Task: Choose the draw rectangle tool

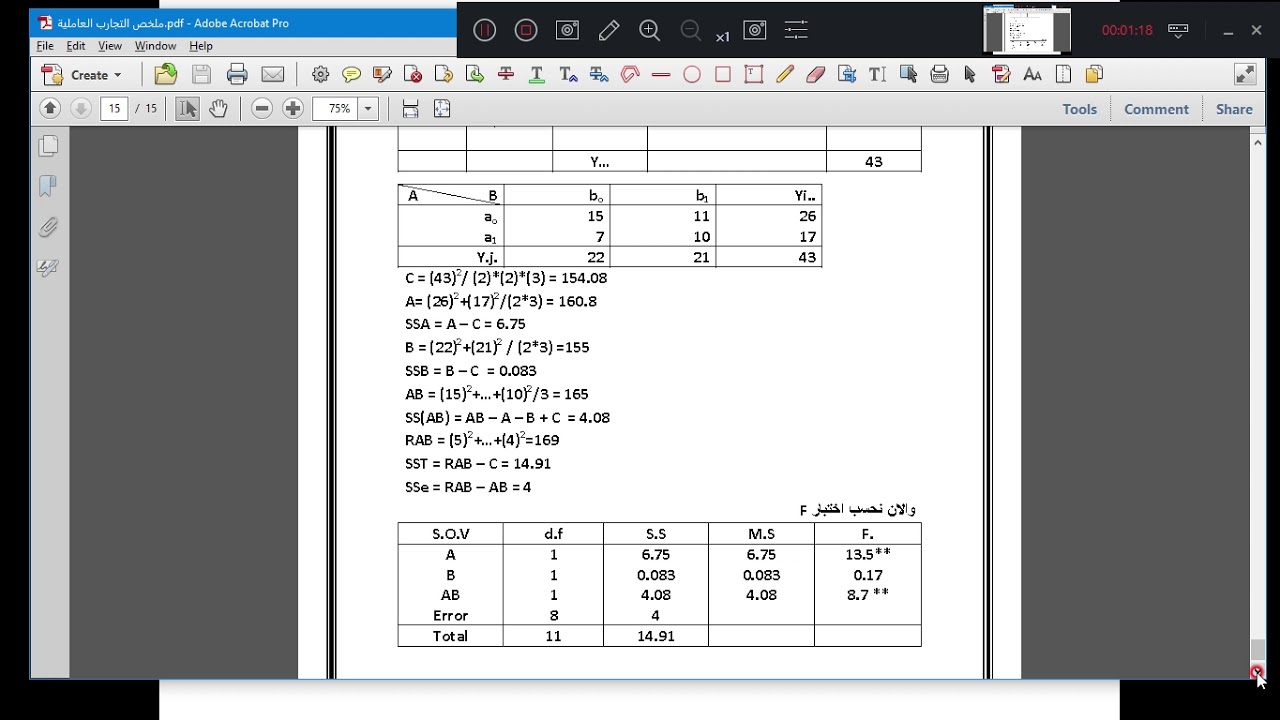Action: (723, 74)
